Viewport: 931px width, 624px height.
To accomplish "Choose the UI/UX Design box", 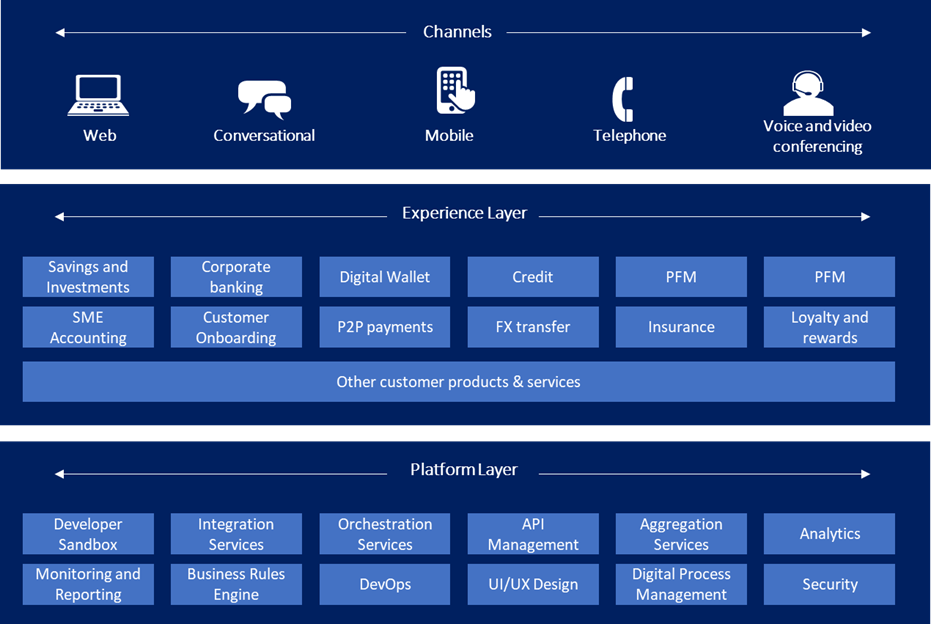I will click(x=533, y=584).
